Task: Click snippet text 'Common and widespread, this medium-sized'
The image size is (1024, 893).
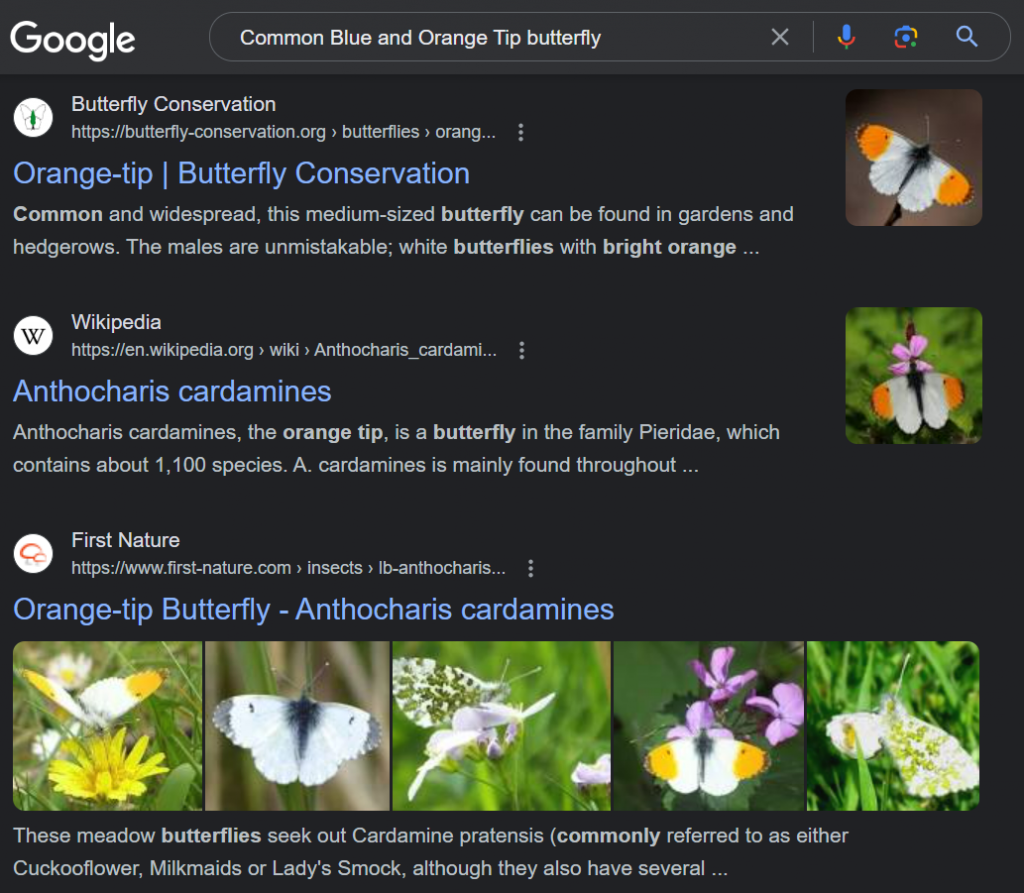Action: coord(224,214)
